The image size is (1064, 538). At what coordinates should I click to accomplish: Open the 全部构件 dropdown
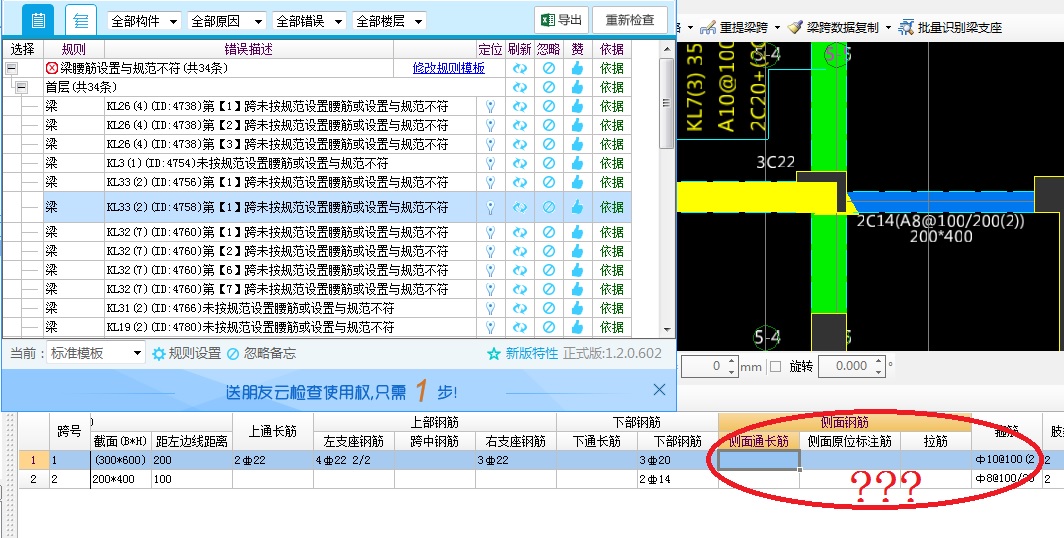point(145,21)
